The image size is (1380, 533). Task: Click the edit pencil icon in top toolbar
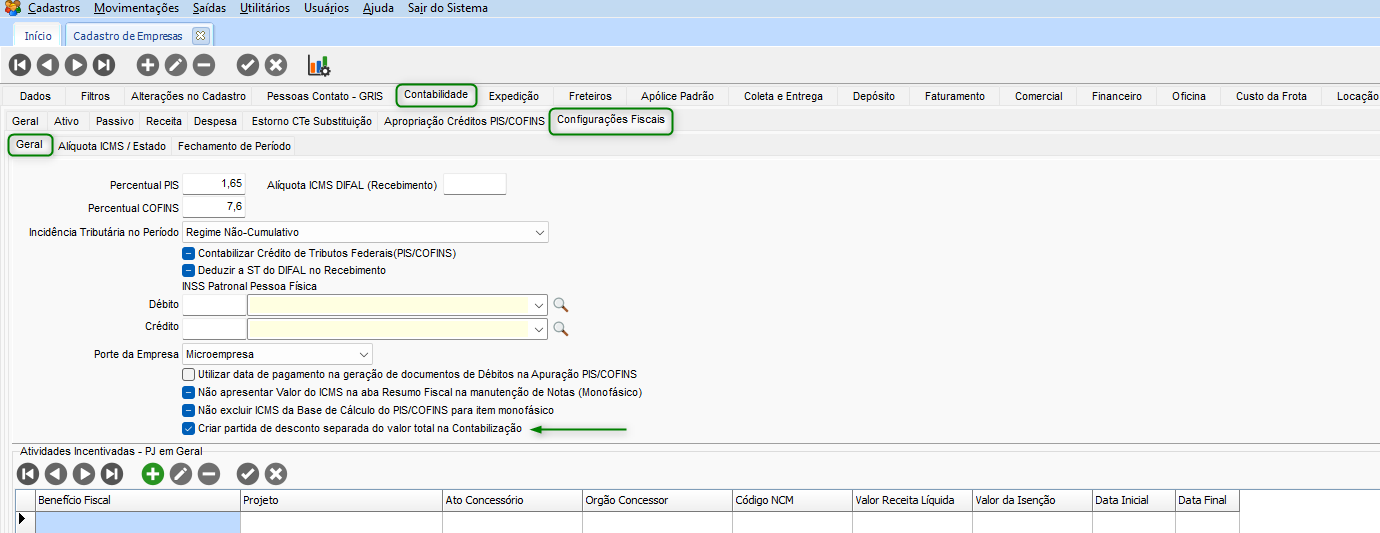[176, 65]
